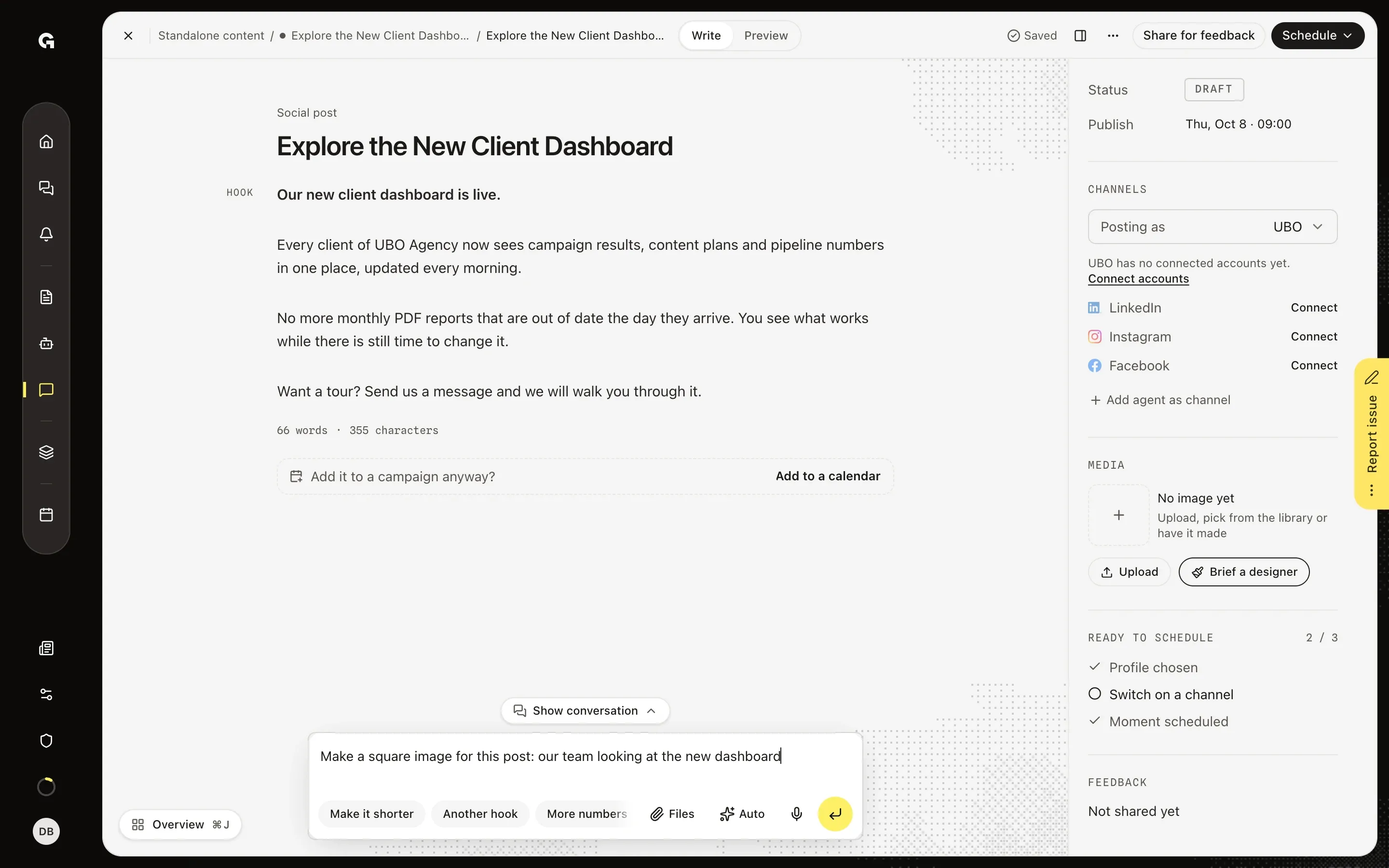Click the plus tile to add media
This screenshot has height=868, width=1389.
pos(1118,515)
